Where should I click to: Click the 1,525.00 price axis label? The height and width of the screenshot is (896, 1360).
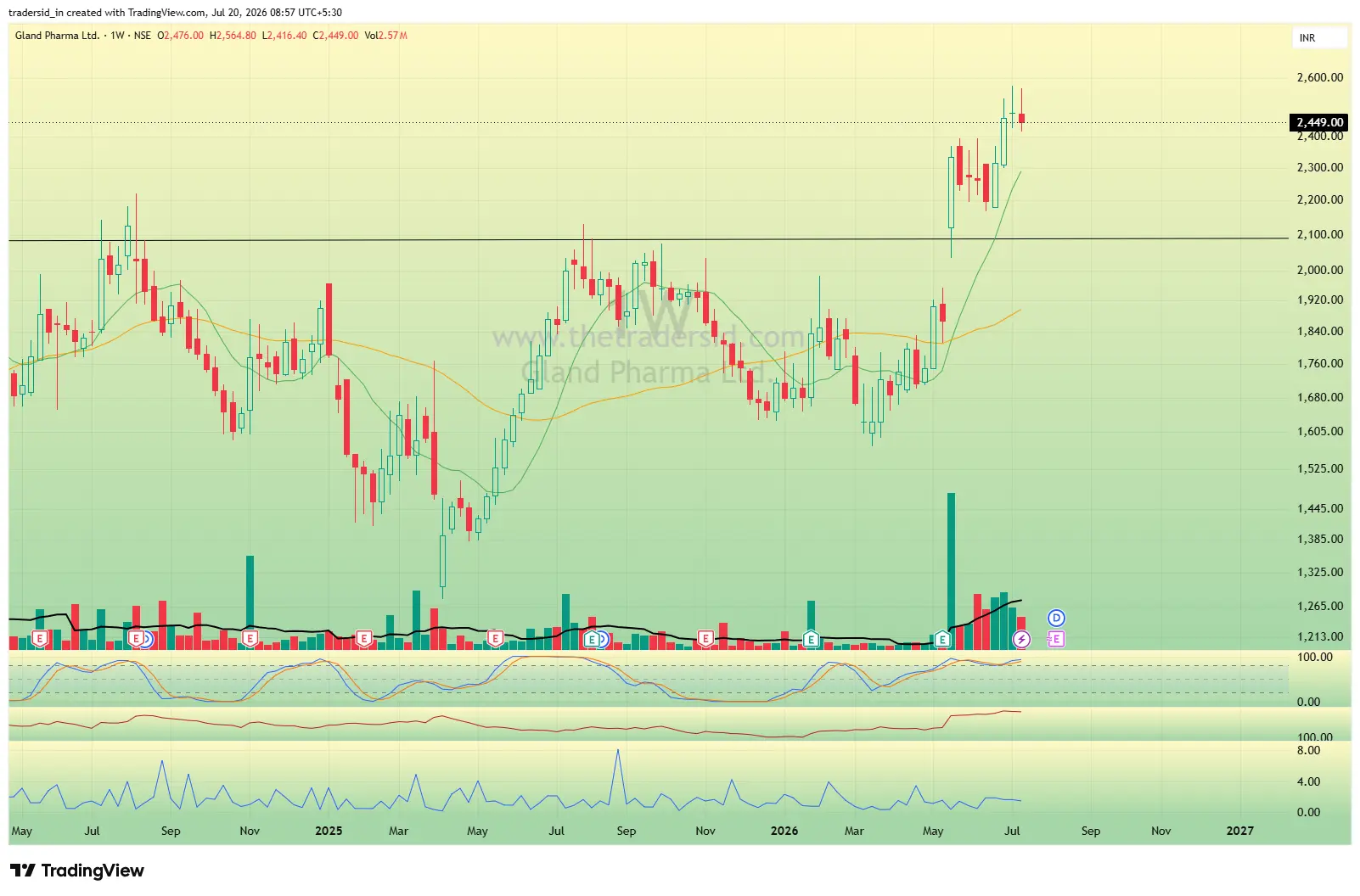[1320, 468]
